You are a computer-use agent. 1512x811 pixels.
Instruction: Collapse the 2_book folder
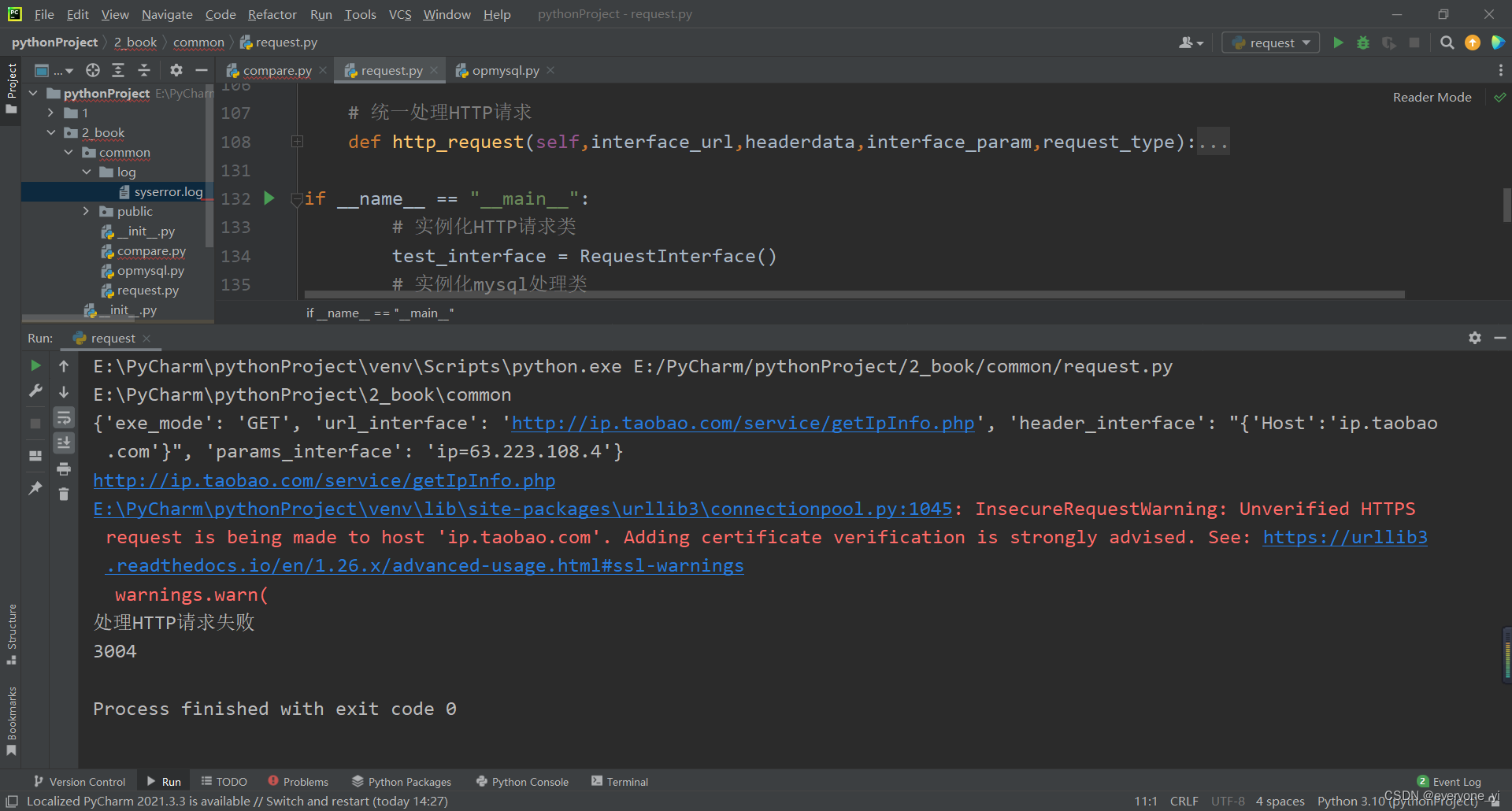(51, 132)
